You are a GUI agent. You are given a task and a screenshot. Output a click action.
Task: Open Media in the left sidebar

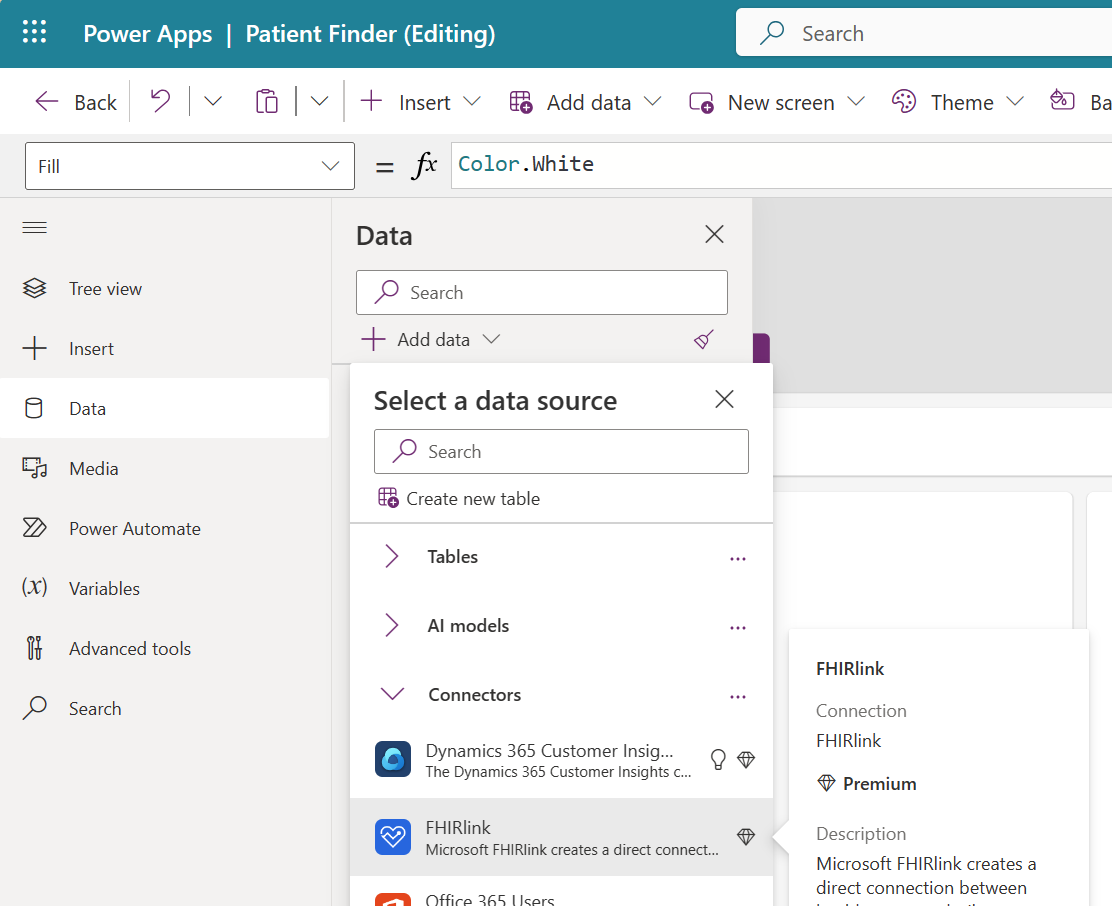point(165,469)
